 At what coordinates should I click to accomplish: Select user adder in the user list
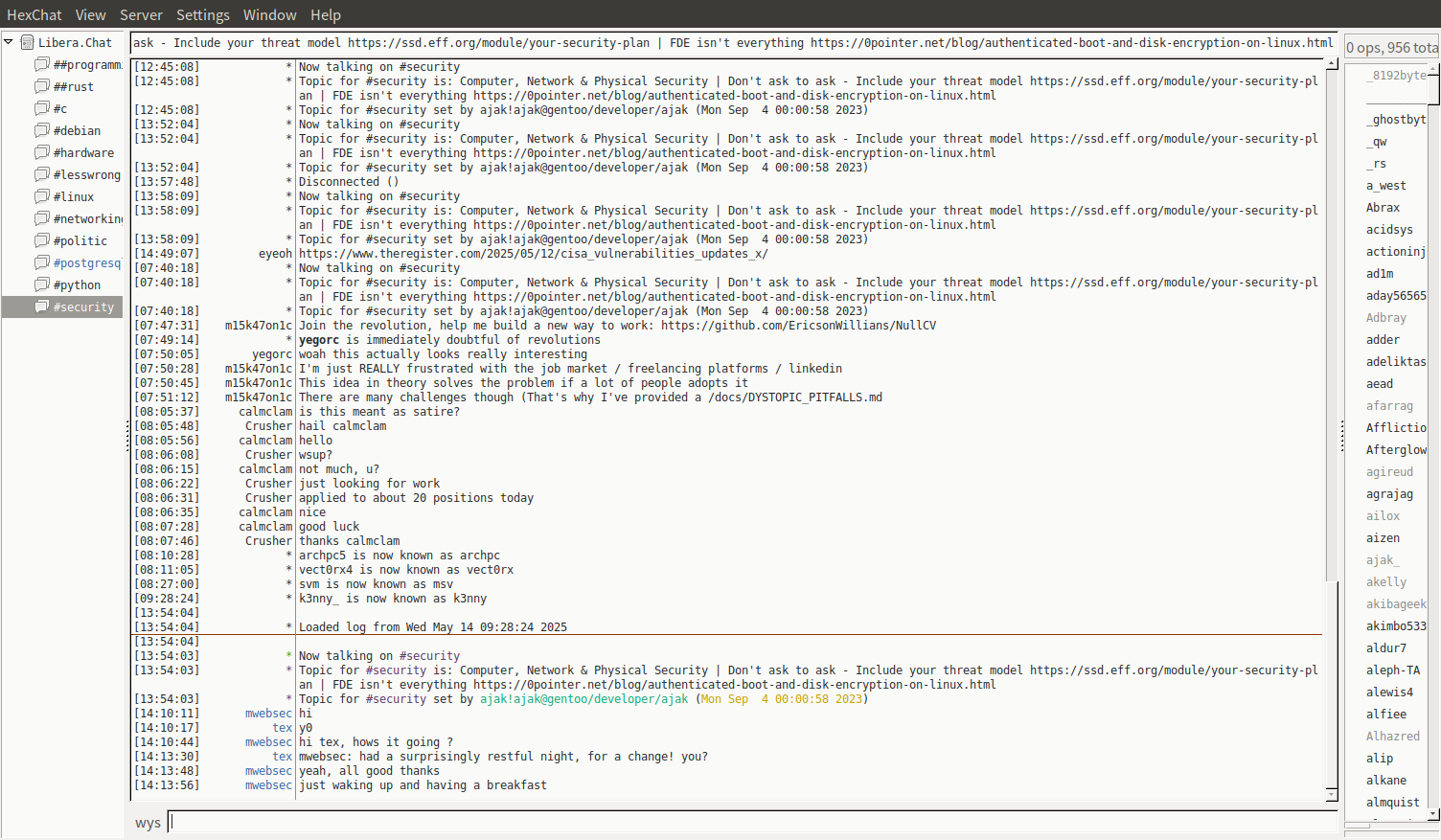(1383, 340)
